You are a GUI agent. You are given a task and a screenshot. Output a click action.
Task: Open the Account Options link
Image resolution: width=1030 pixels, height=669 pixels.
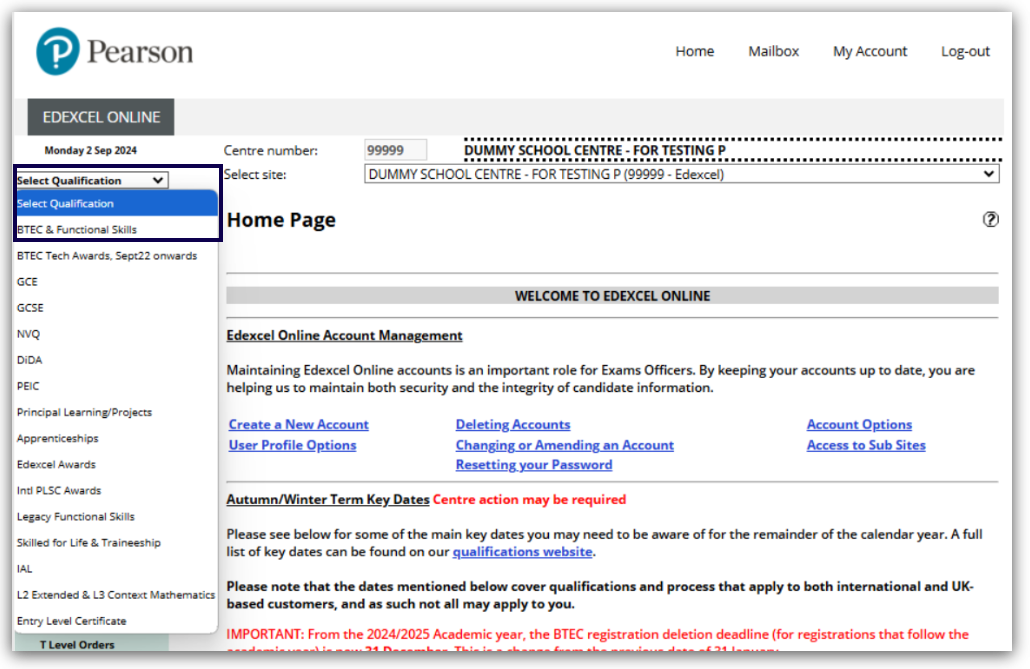tap(859, 425)
